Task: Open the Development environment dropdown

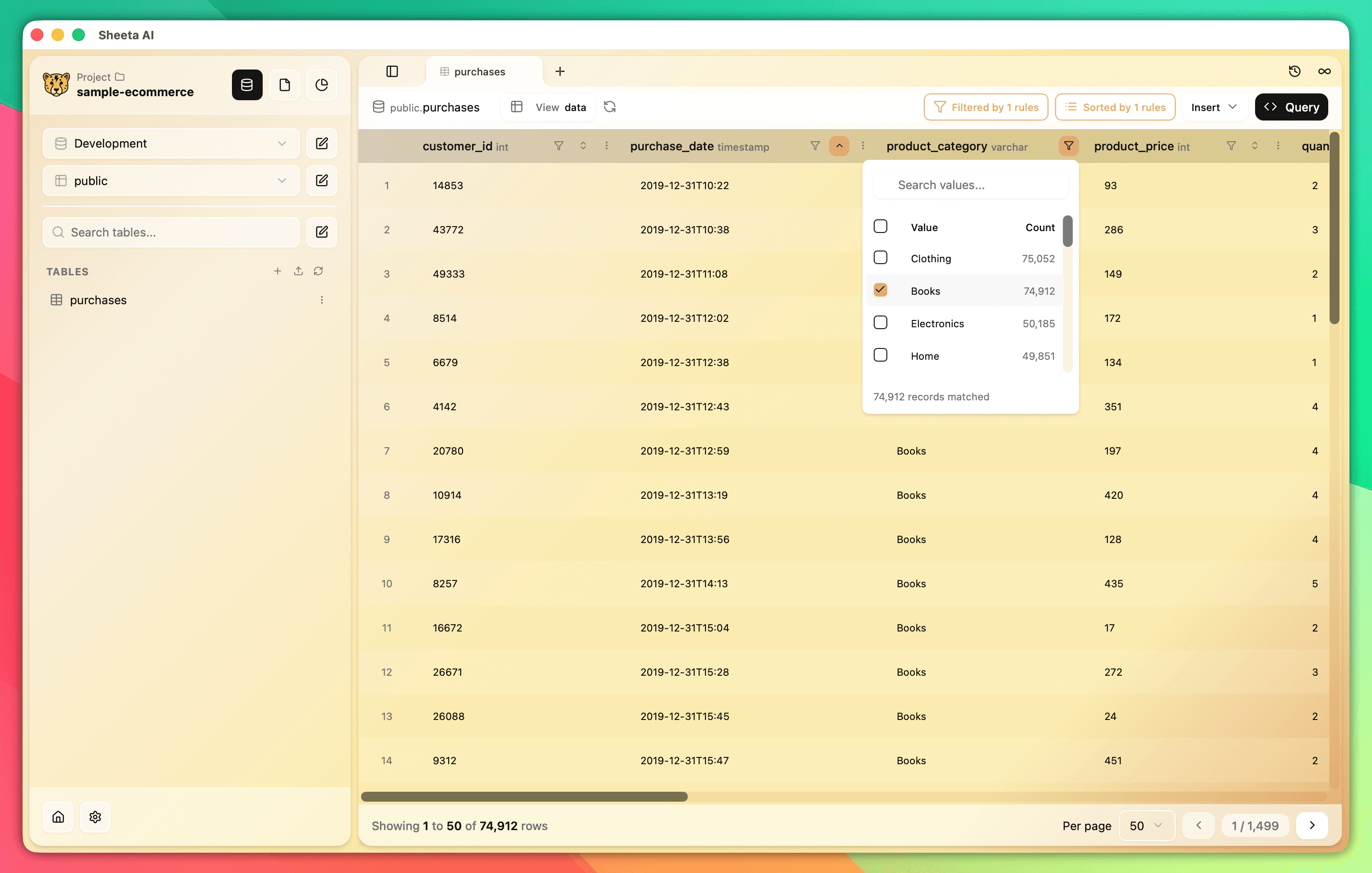Action: [170, 143]
